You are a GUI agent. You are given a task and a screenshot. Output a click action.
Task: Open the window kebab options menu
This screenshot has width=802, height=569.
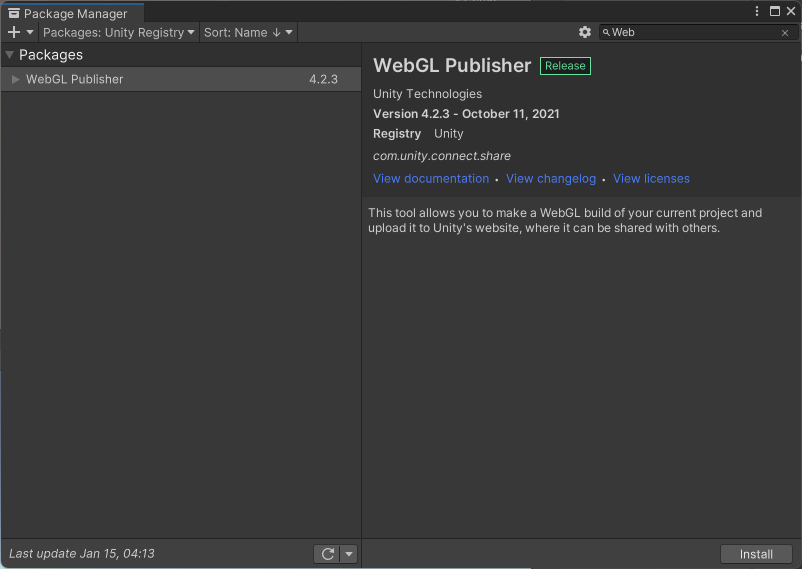coord(757,11)
